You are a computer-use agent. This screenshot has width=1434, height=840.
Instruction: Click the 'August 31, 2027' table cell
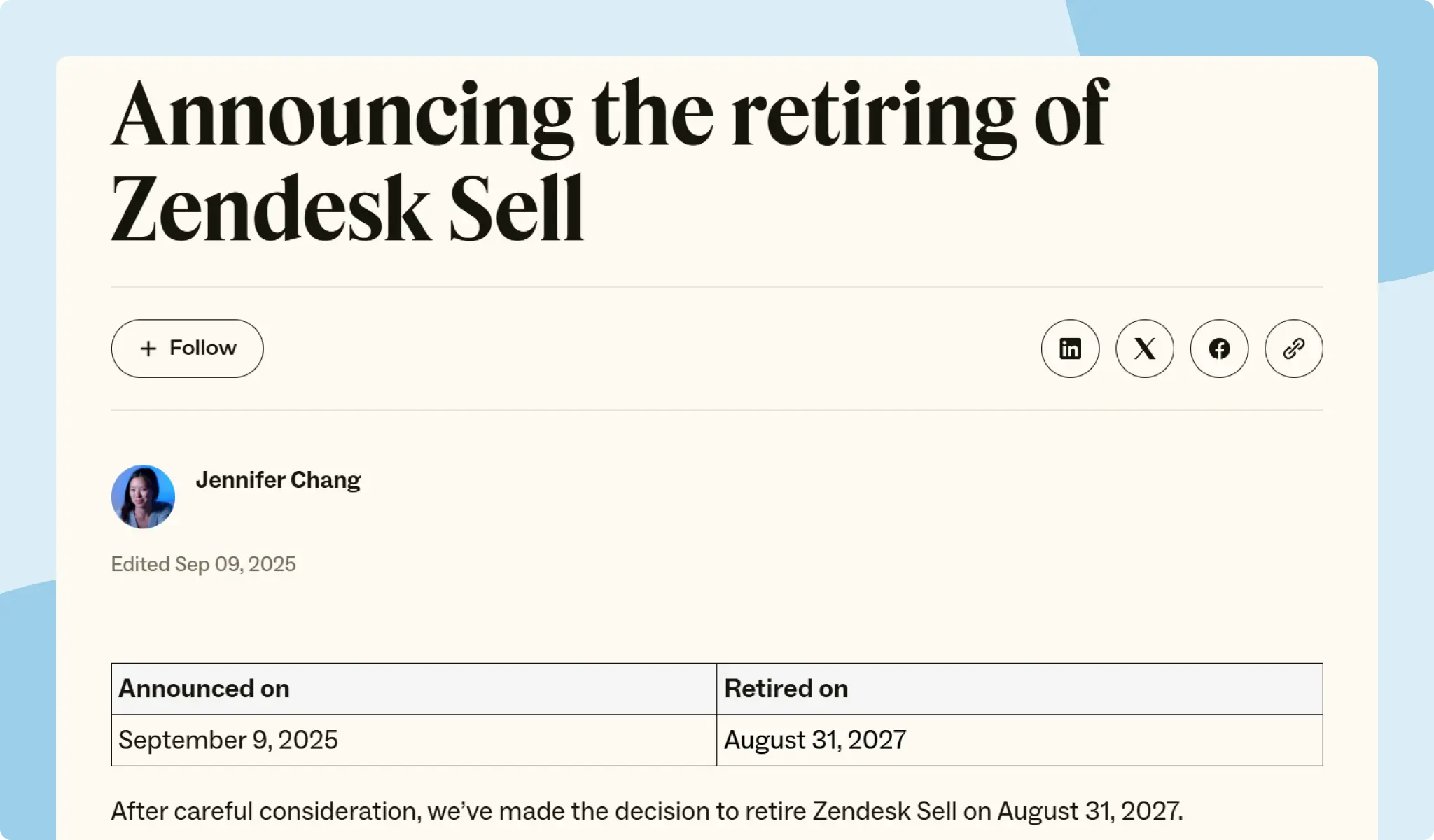(x=814, y=739)
